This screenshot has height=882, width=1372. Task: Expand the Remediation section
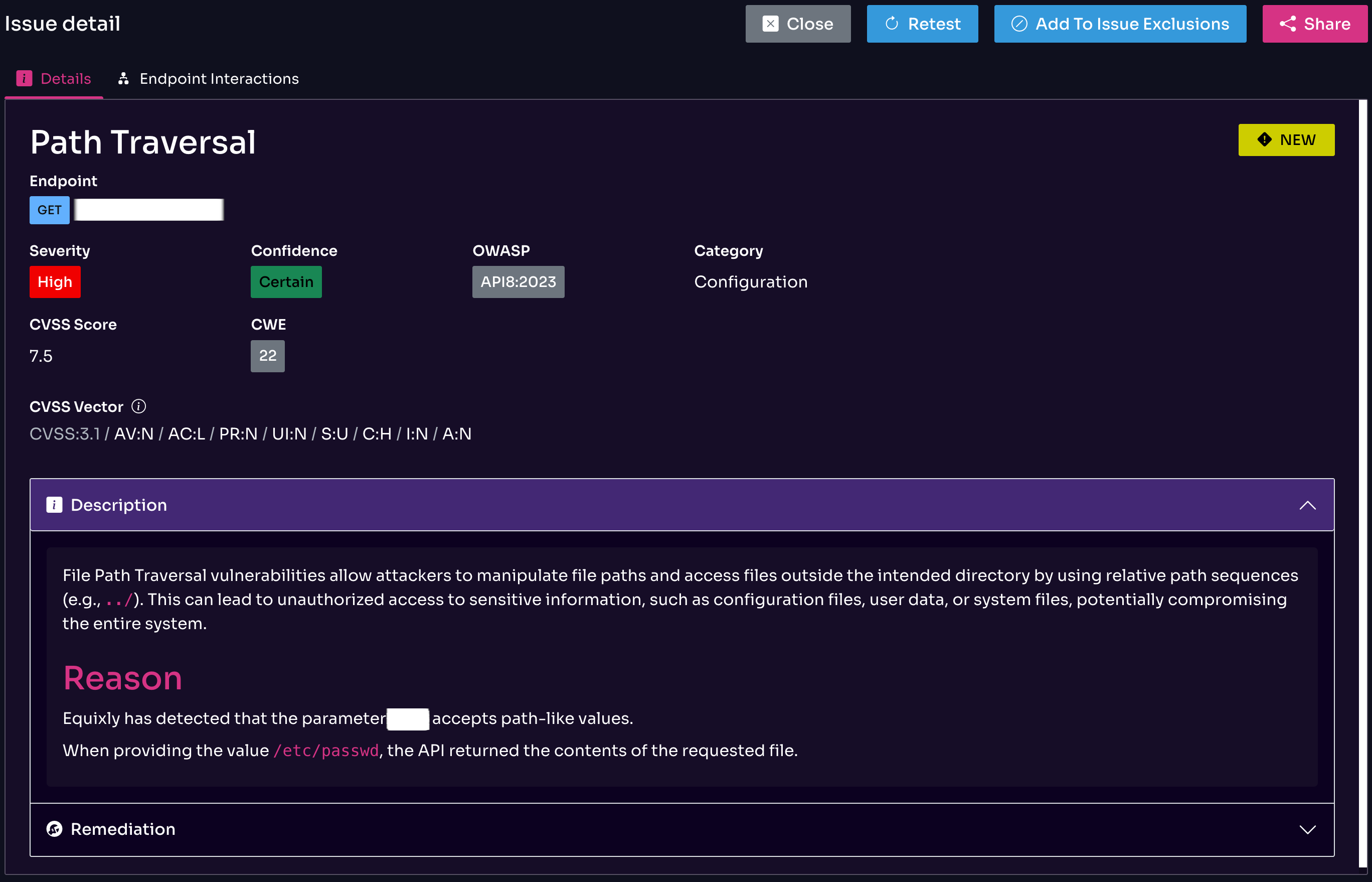(1307, 829)
